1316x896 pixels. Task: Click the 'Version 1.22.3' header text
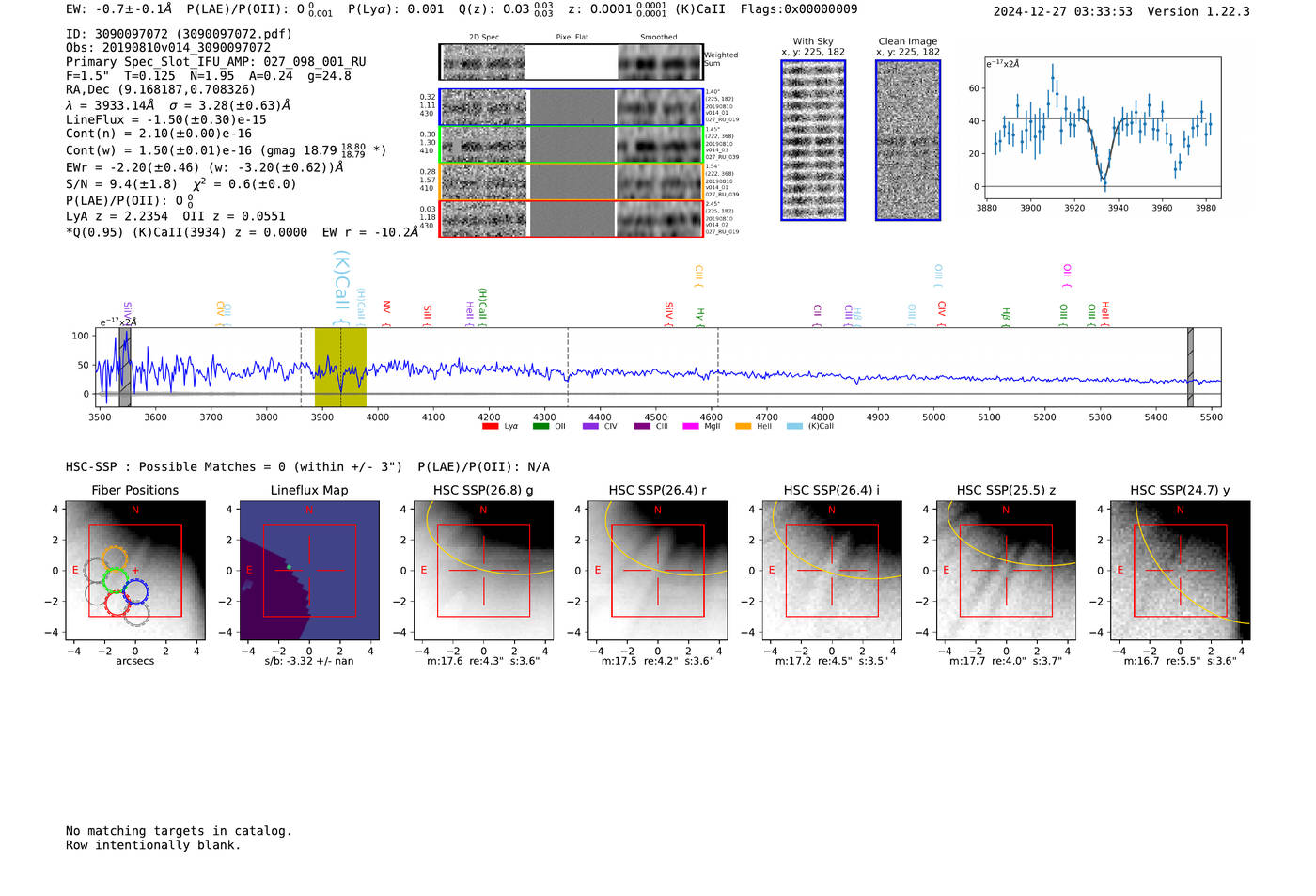click(x=1199, y=11)
